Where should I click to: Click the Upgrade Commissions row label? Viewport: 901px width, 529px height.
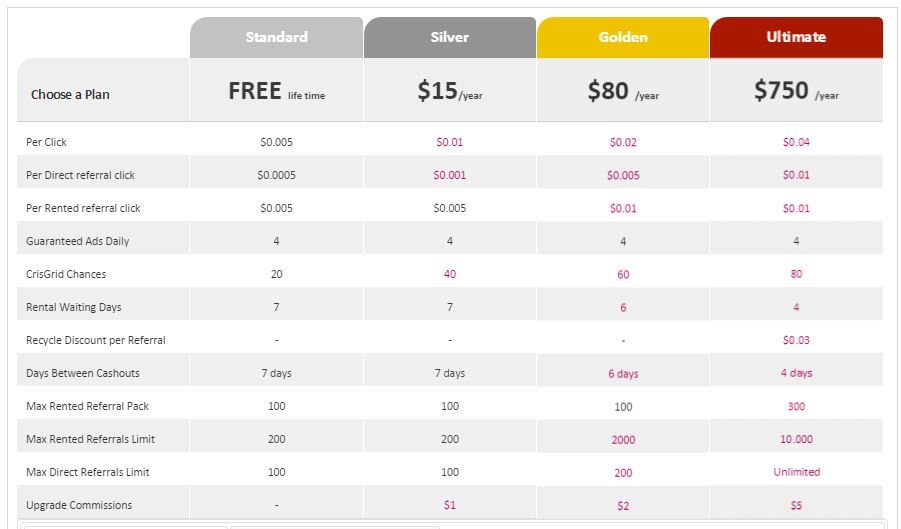tap(79, 505)
